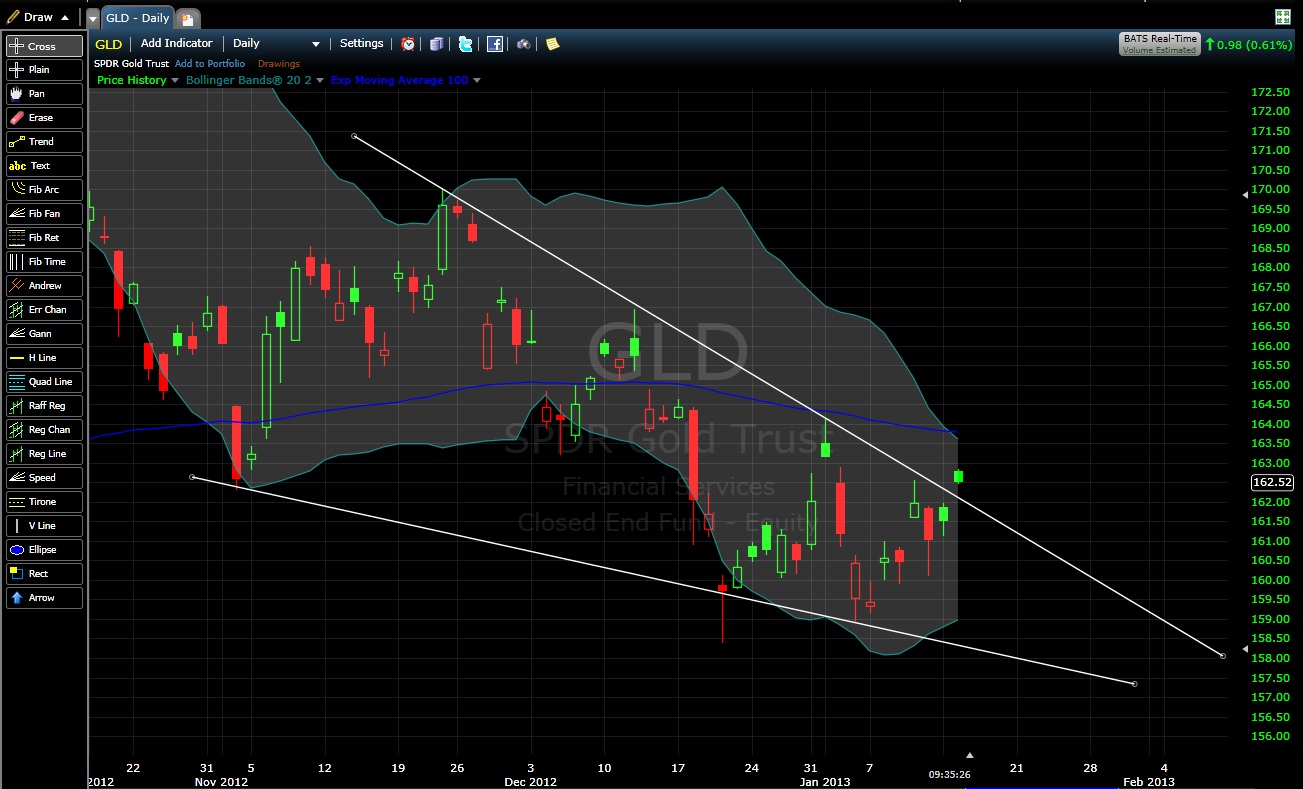Select the Cross cursor tool
The image size is (1303, 789).
[x=43, y=46]
